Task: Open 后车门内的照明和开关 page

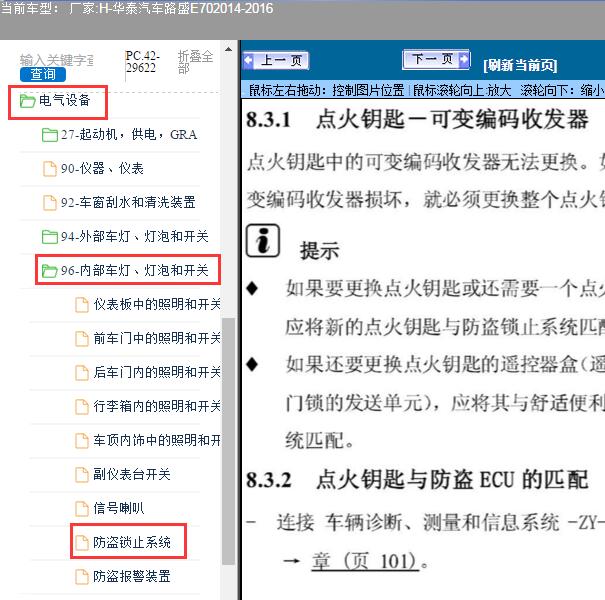Action: point(157,372)
